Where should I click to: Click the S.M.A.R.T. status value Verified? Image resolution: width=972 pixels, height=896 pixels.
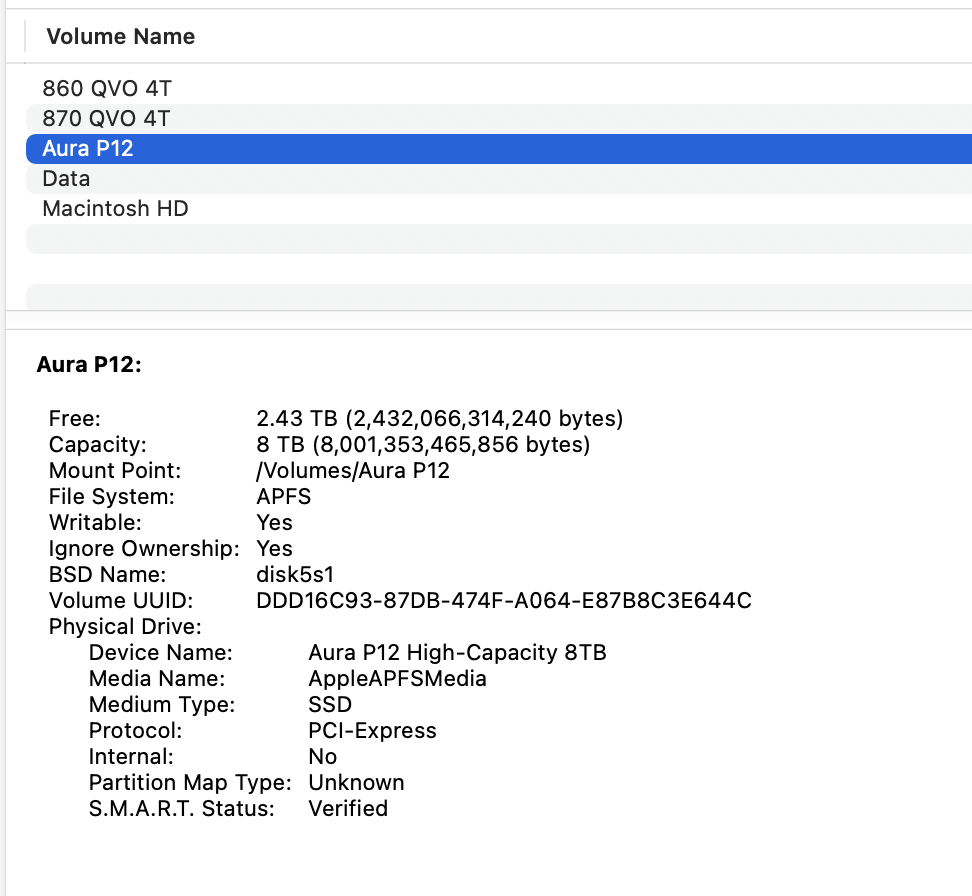pos(348,809)
